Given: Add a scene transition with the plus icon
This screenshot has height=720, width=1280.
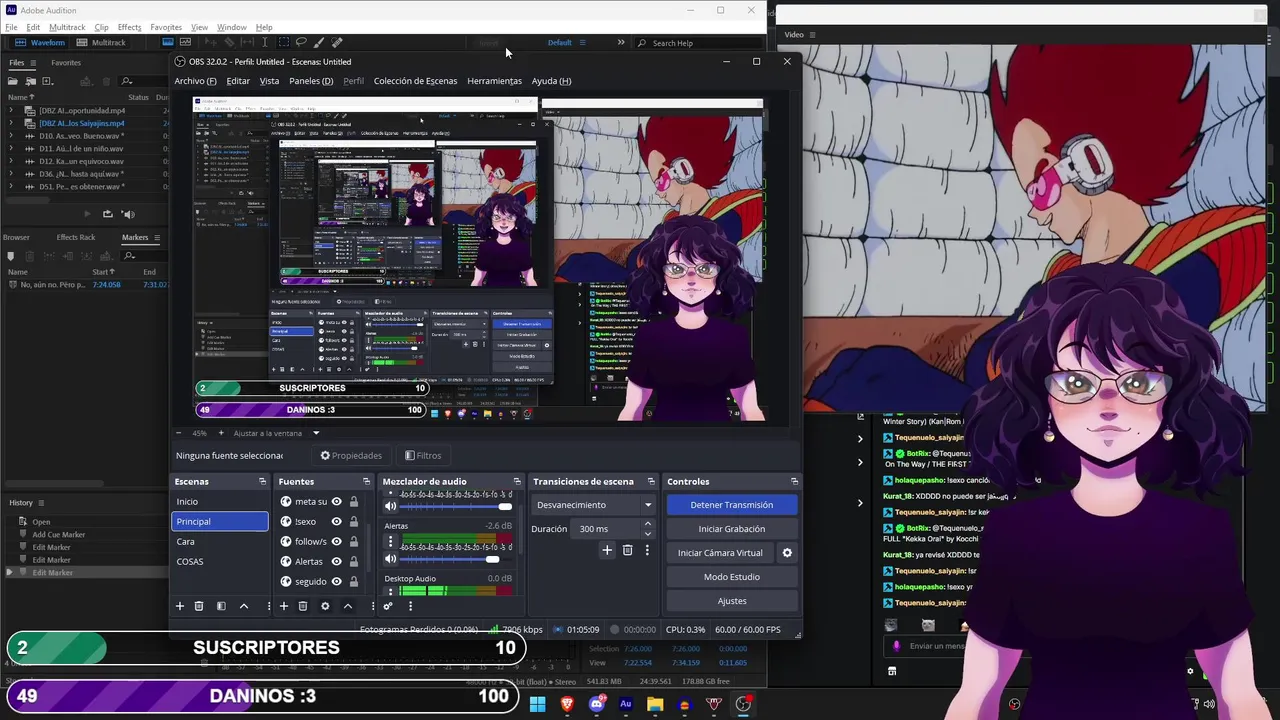Looking at the screenshot, I should (607, 550).
